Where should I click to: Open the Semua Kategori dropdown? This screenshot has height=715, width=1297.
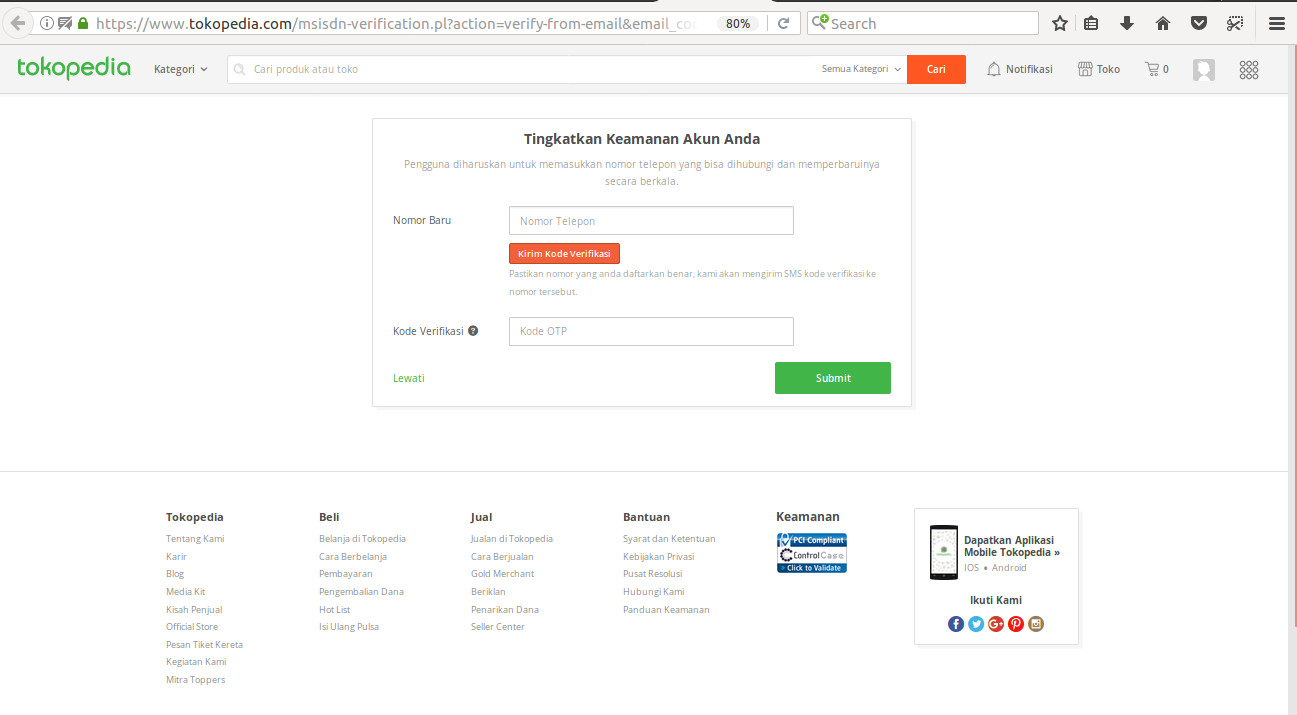862,69
